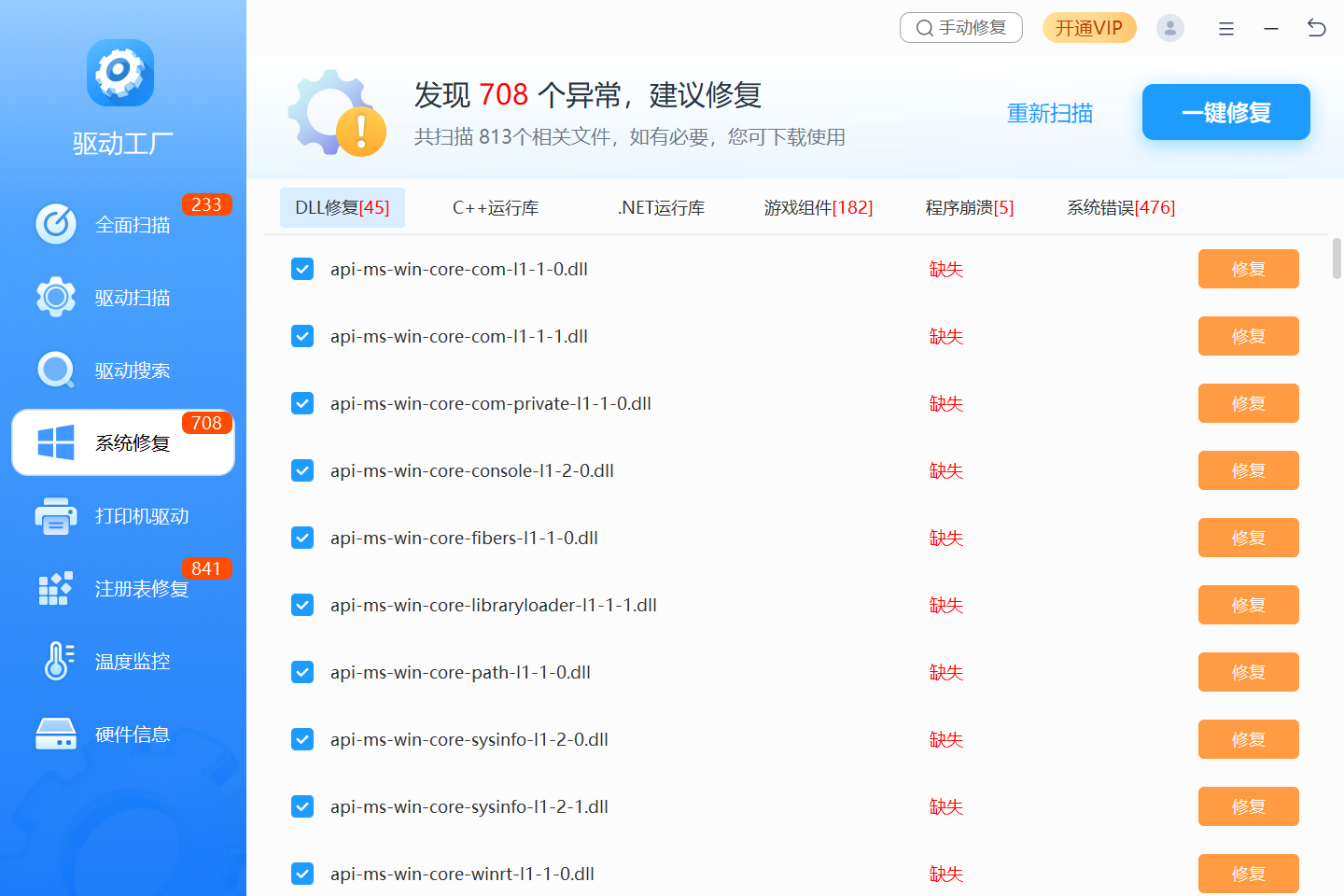Uncheck api-ms-win-core-fibers-l1-1-0.dll
Screen dimensions: 1344x896
(x=302, y=538)
